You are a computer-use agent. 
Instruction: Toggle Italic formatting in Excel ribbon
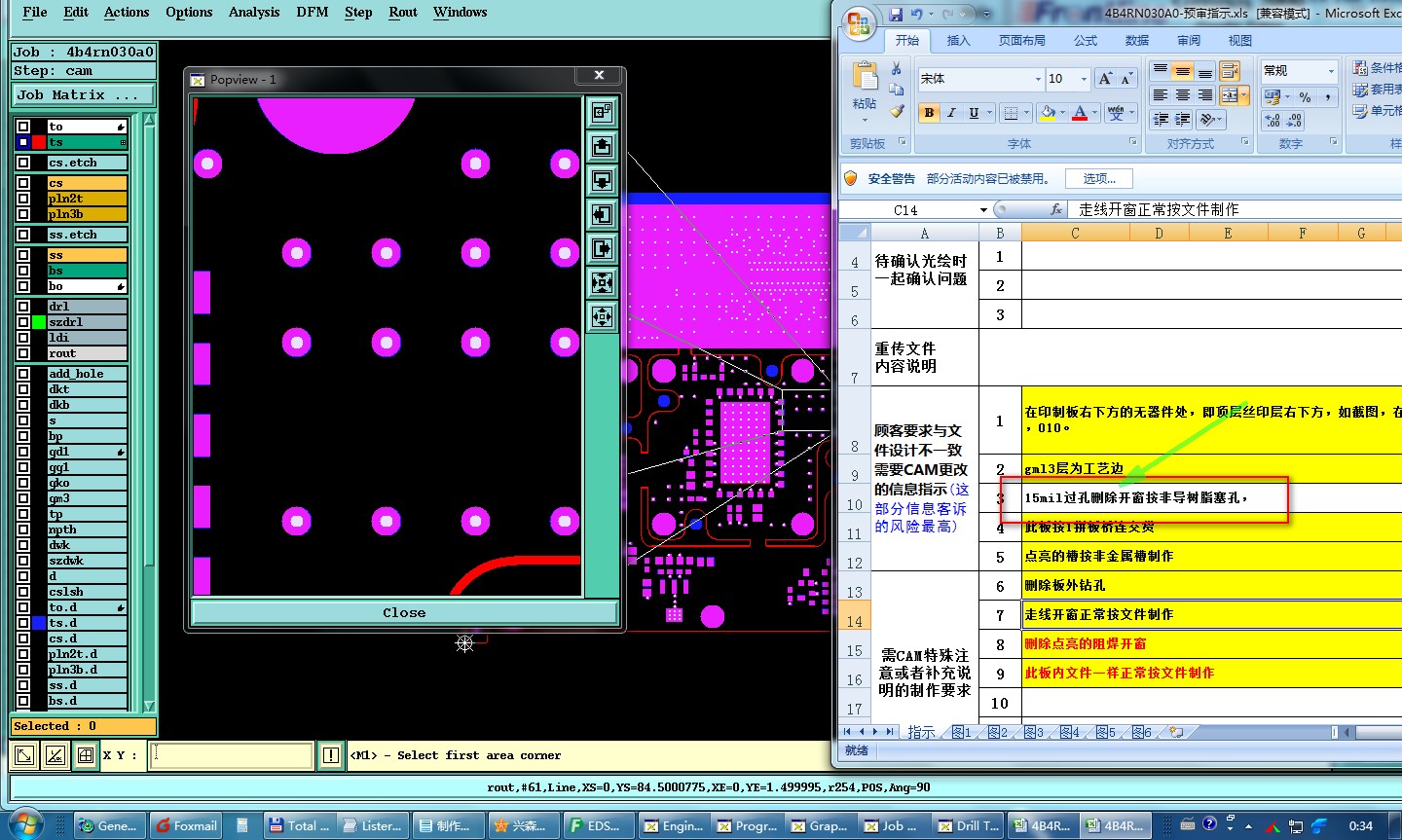pyautogui.click(x=951, y=113)
